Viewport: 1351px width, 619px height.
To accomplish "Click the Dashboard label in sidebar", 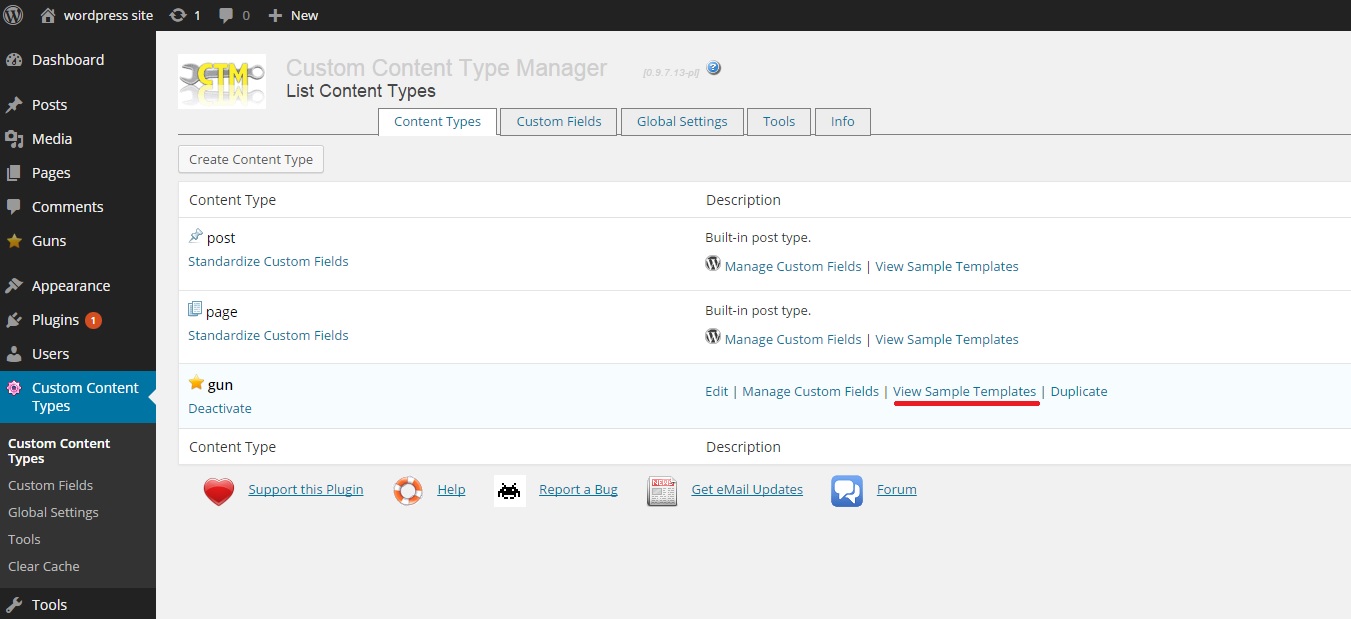I will click(x=68, y=60).
